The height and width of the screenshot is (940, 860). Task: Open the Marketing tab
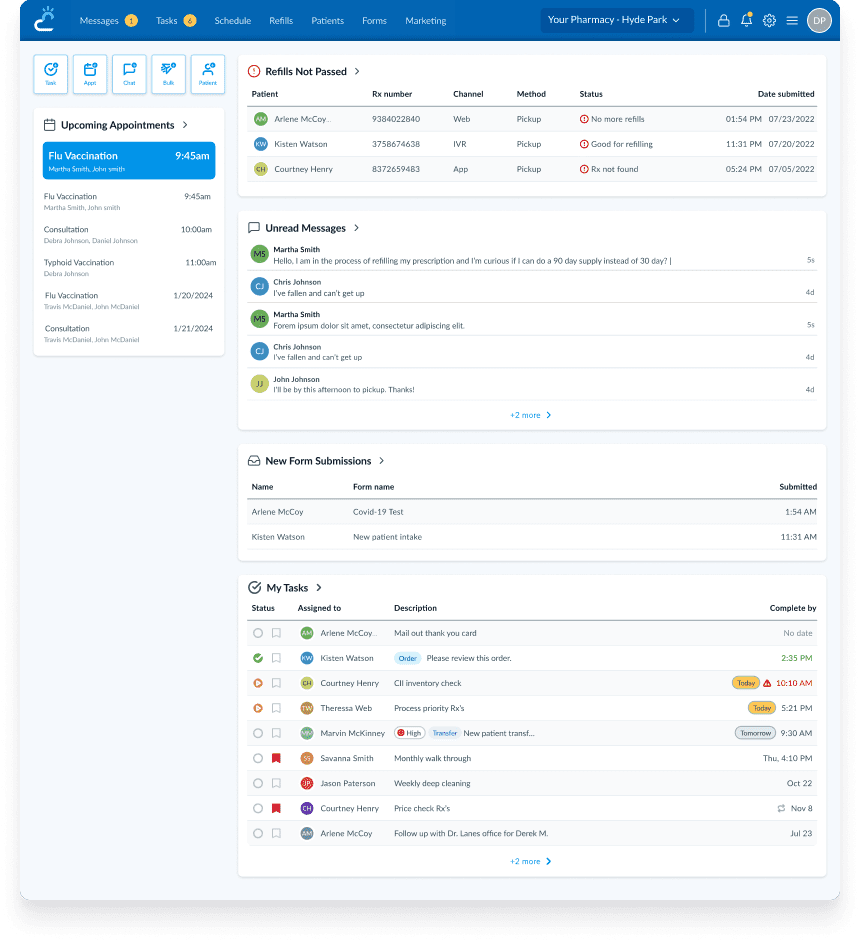[426, 20]
